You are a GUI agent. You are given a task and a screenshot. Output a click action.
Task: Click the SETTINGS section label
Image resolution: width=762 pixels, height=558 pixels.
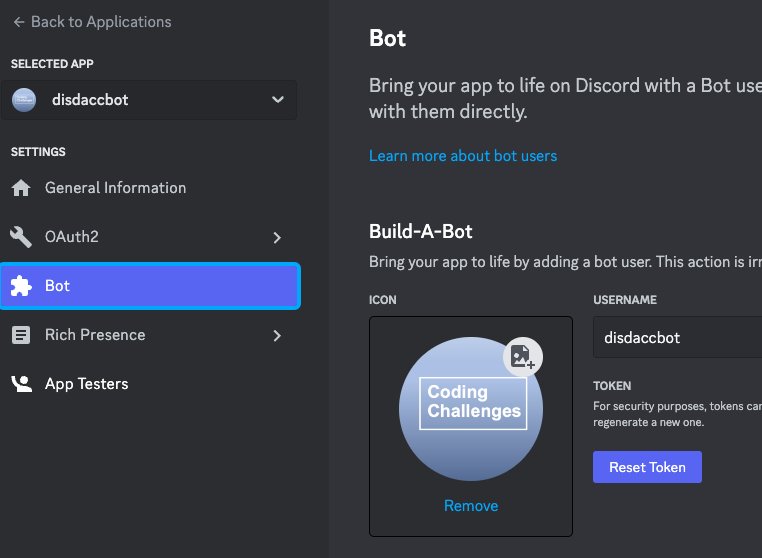click(38, 152)
